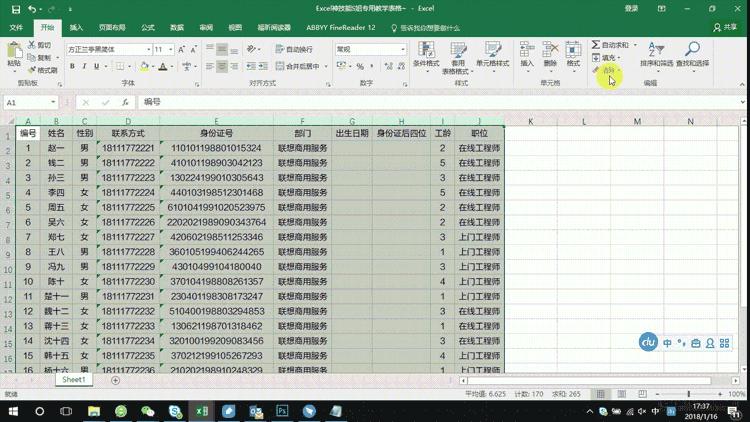The height and width of the screenshot is (422, 750).
Task: Click the Save icon in title bar
Action: tap(16, 9)
